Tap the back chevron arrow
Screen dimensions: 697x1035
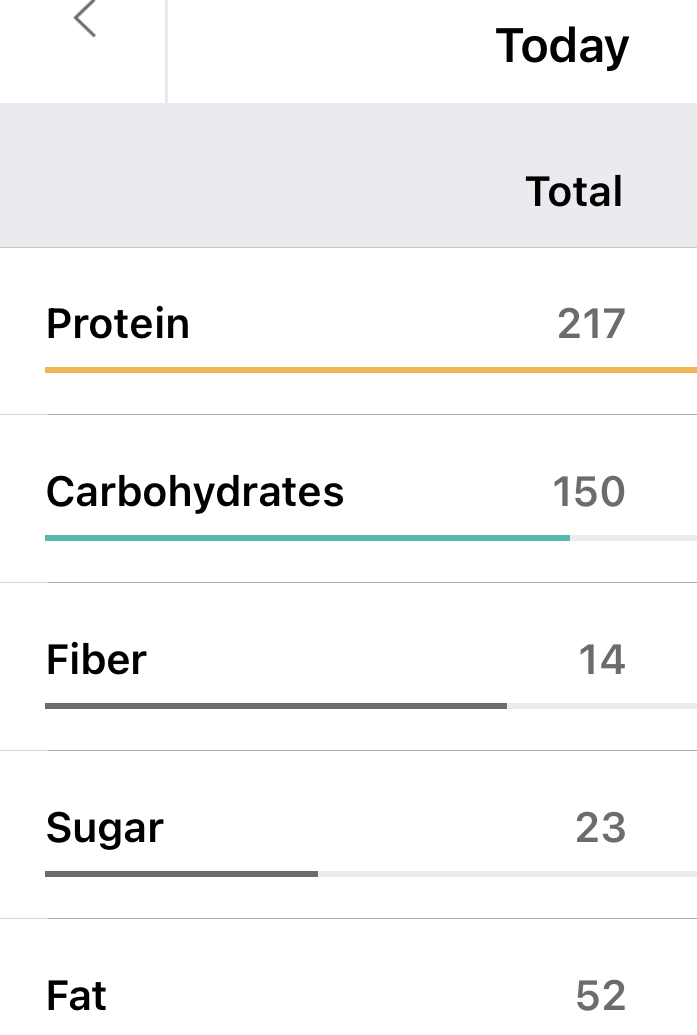86,19
